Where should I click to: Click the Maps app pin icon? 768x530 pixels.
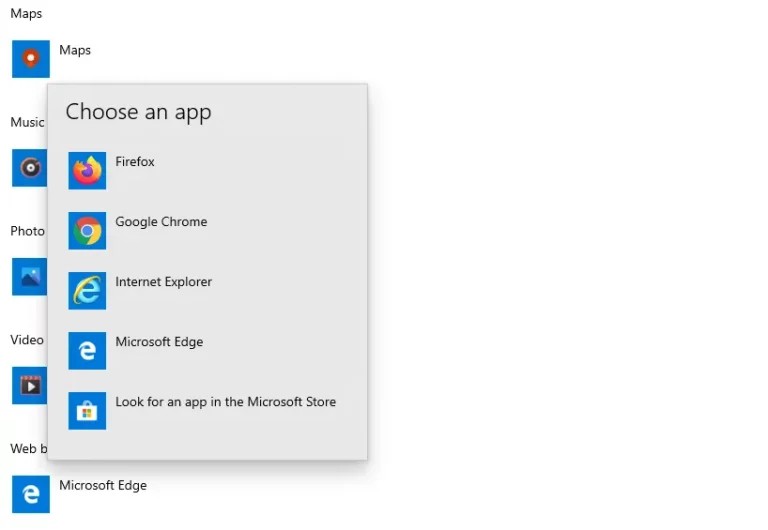point(31,59)
